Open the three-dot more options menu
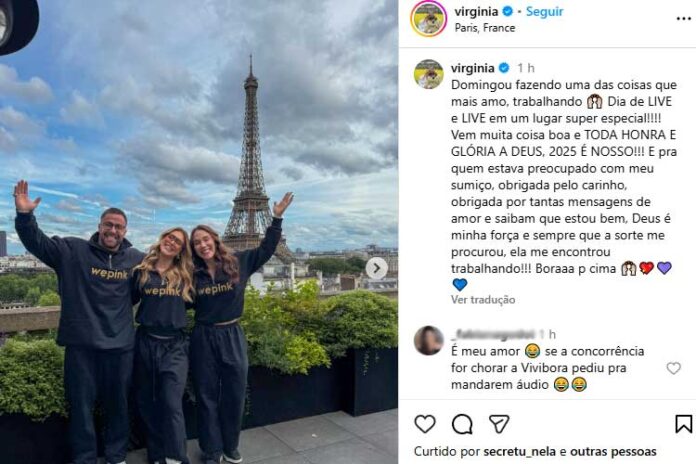 click(x=684, y=19)
